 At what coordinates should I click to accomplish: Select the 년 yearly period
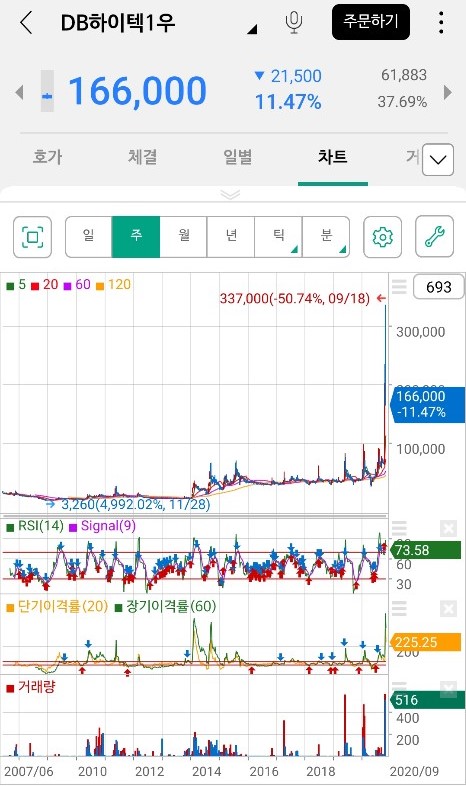point(231,237)
